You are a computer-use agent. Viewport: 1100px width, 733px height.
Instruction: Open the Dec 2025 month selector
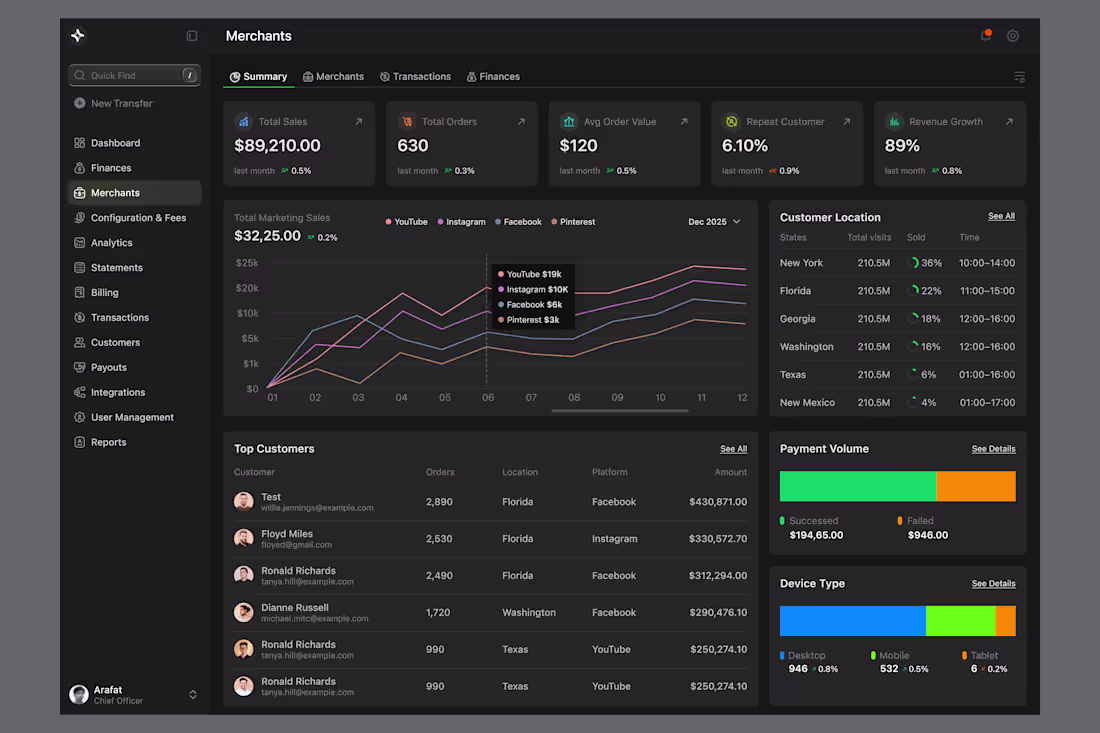click(713, 221)
